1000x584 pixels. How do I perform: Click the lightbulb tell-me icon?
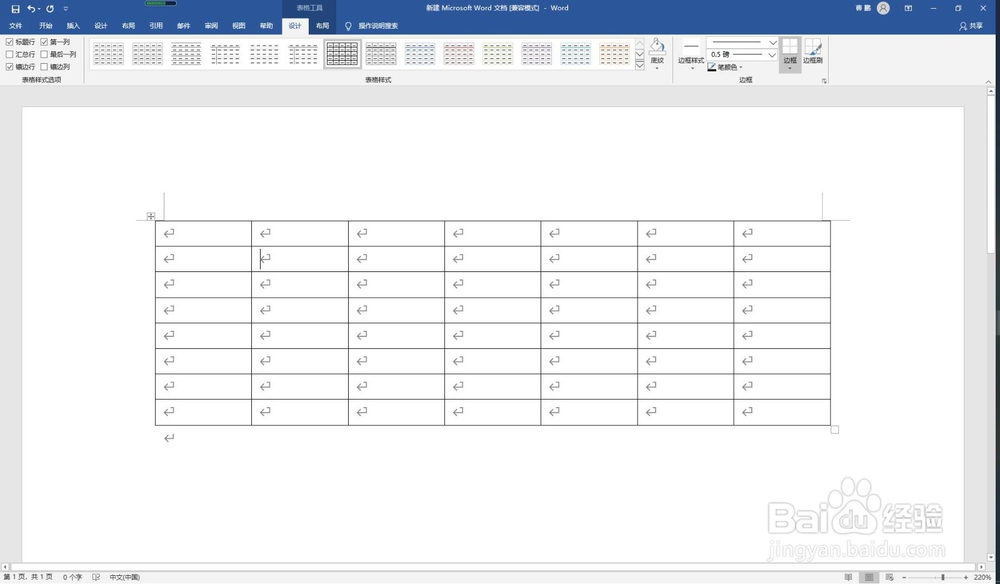click(x=348, y=26)
